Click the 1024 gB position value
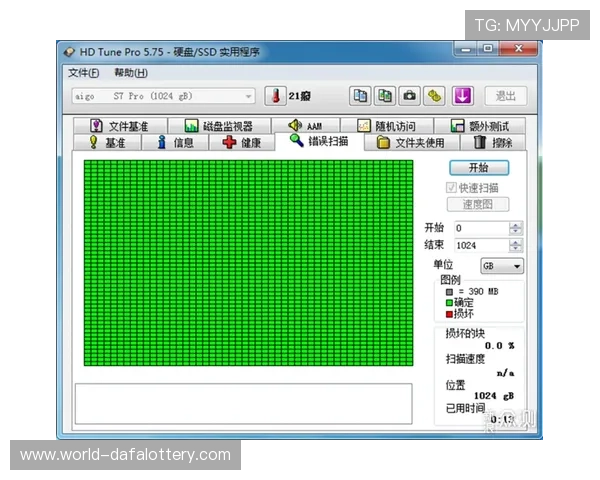 pyautogui.click(x=494, y=396)
